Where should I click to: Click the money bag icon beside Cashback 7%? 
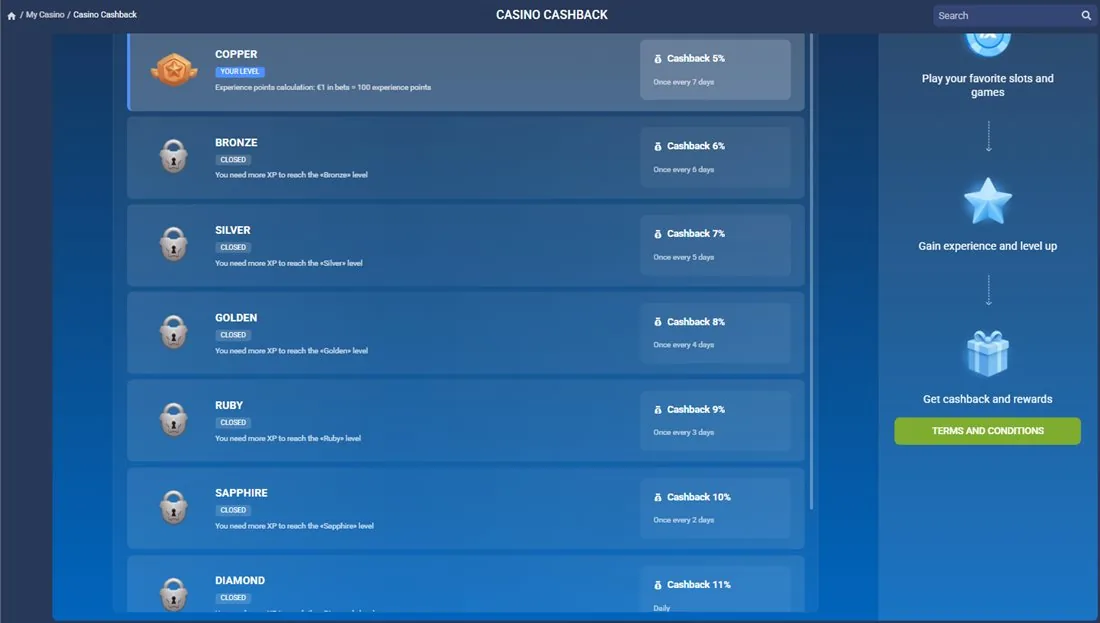658,234
